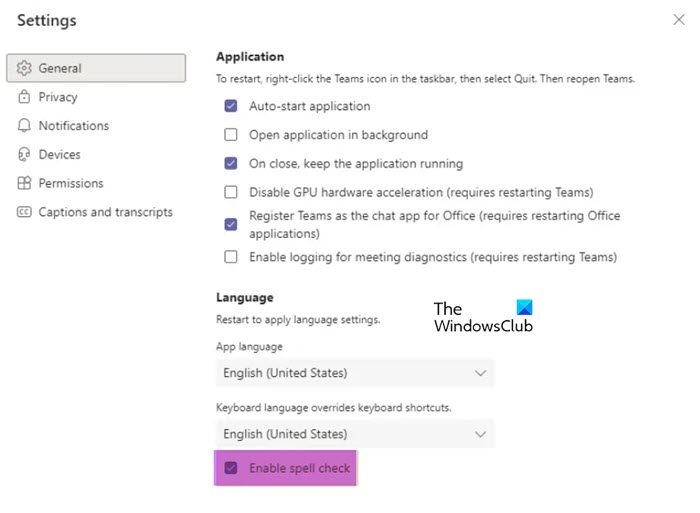The image size is (700, 513).
Task: Enable logging for meeting diagnostics checkbox
Action: (x=231, y=257)
